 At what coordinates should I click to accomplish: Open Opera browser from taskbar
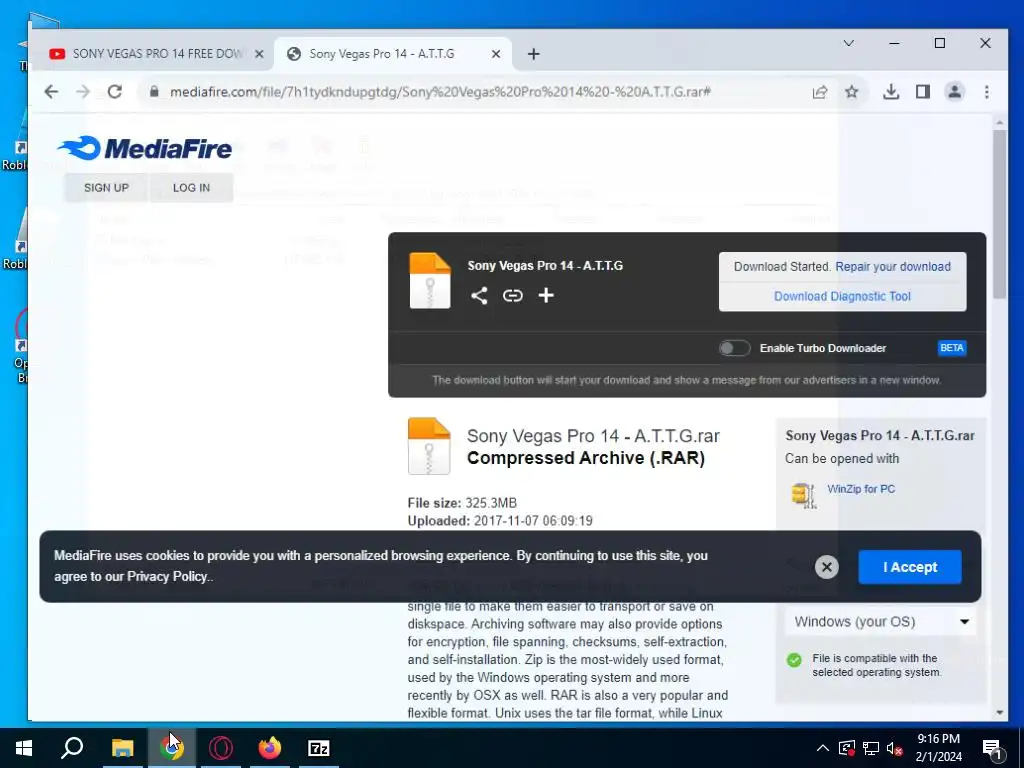(x=221, y=748)
